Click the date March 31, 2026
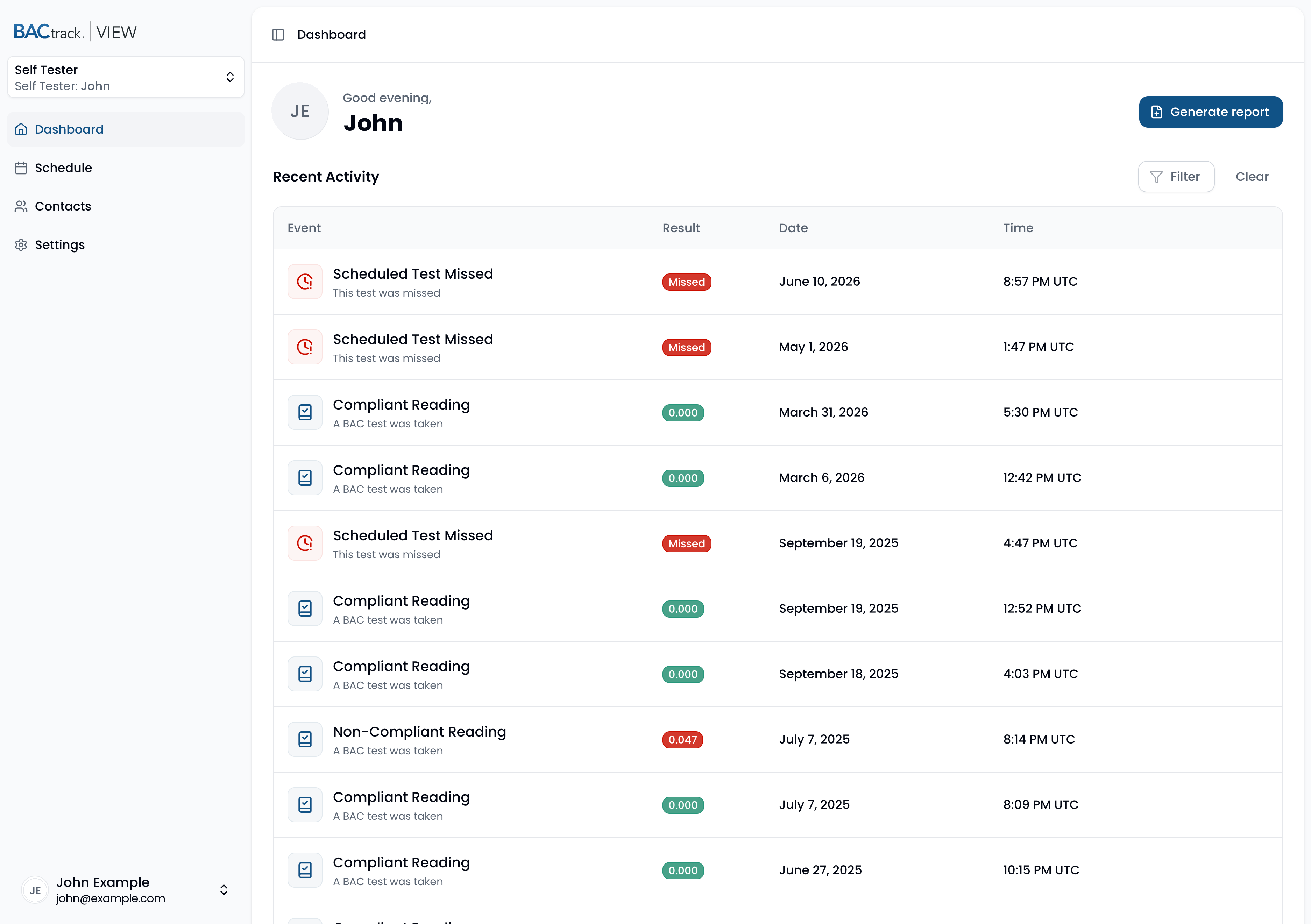The height and width of the screenshot is (924, 1311). pos(823,412)
